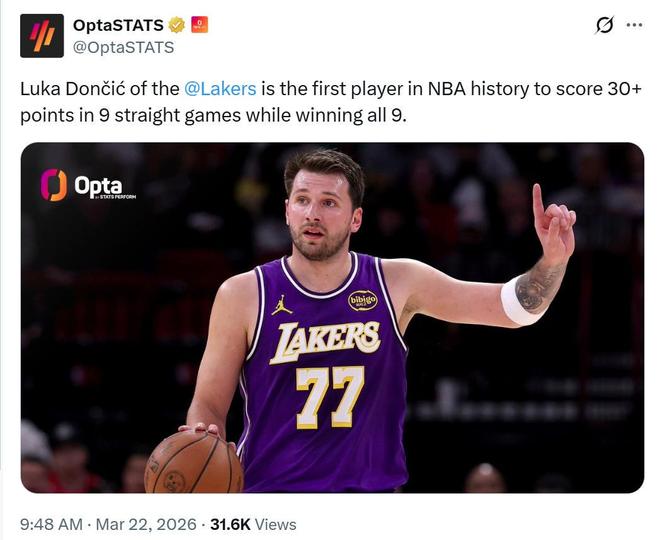Follow the @Lakers mention link

click(x=220, y=88)
